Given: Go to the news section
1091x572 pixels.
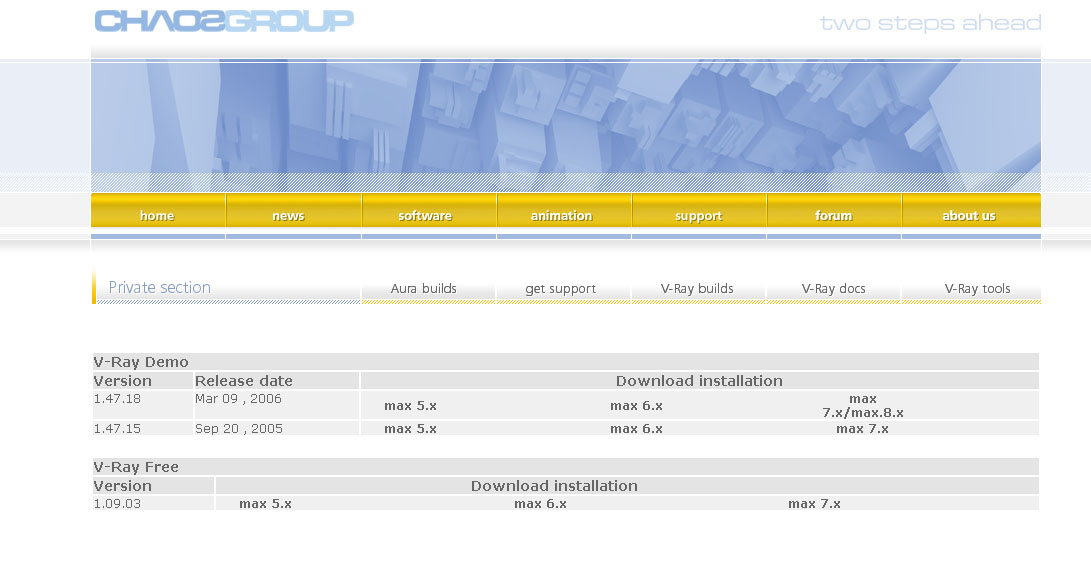Looking at the screenshot, I should coord(294,211).
